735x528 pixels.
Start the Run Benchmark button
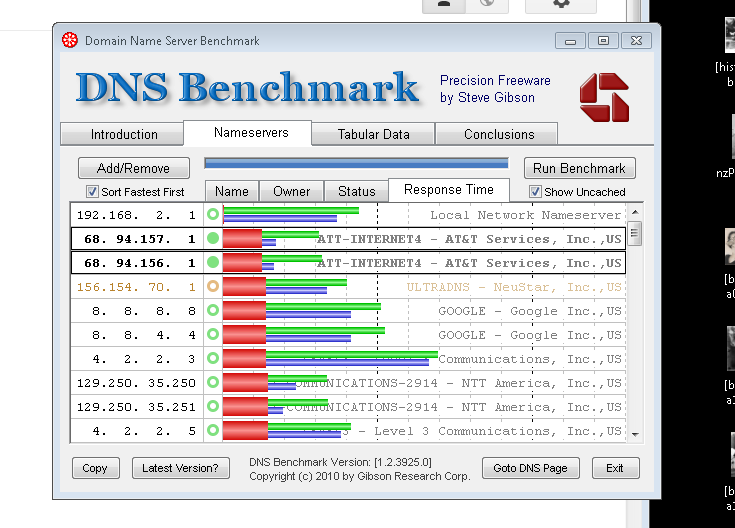click(579, 168)
